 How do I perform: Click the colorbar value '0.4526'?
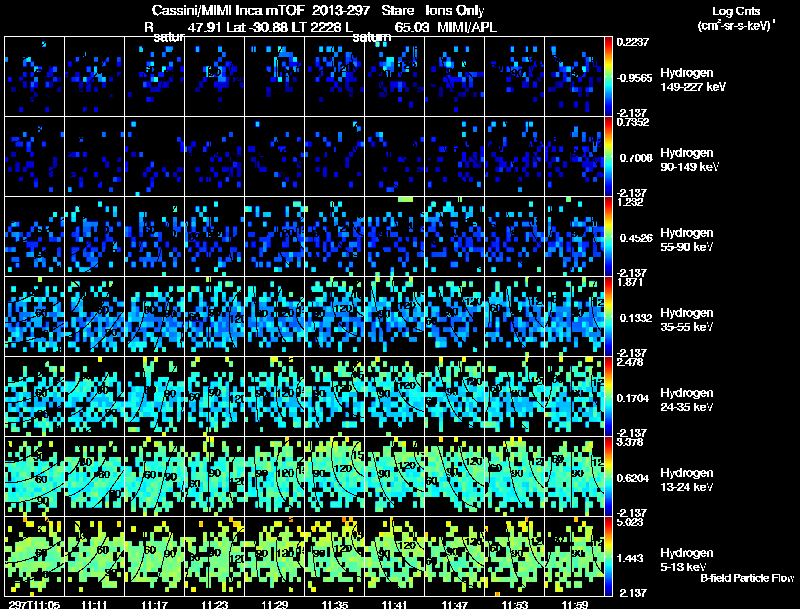pos(636,238)
